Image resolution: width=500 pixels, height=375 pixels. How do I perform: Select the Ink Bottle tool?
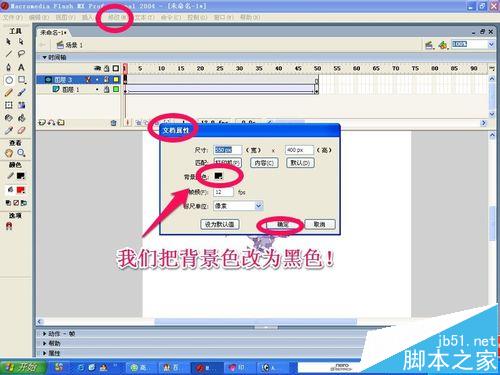tap(9, 118)
